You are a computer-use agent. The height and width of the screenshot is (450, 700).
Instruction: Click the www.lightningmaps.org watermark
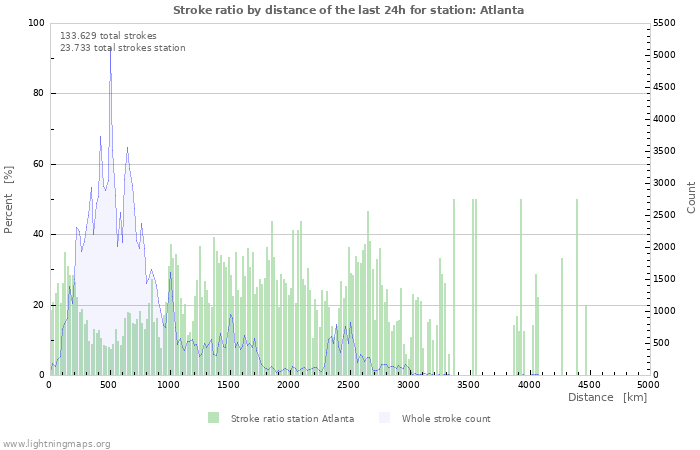tap(56, 444)
